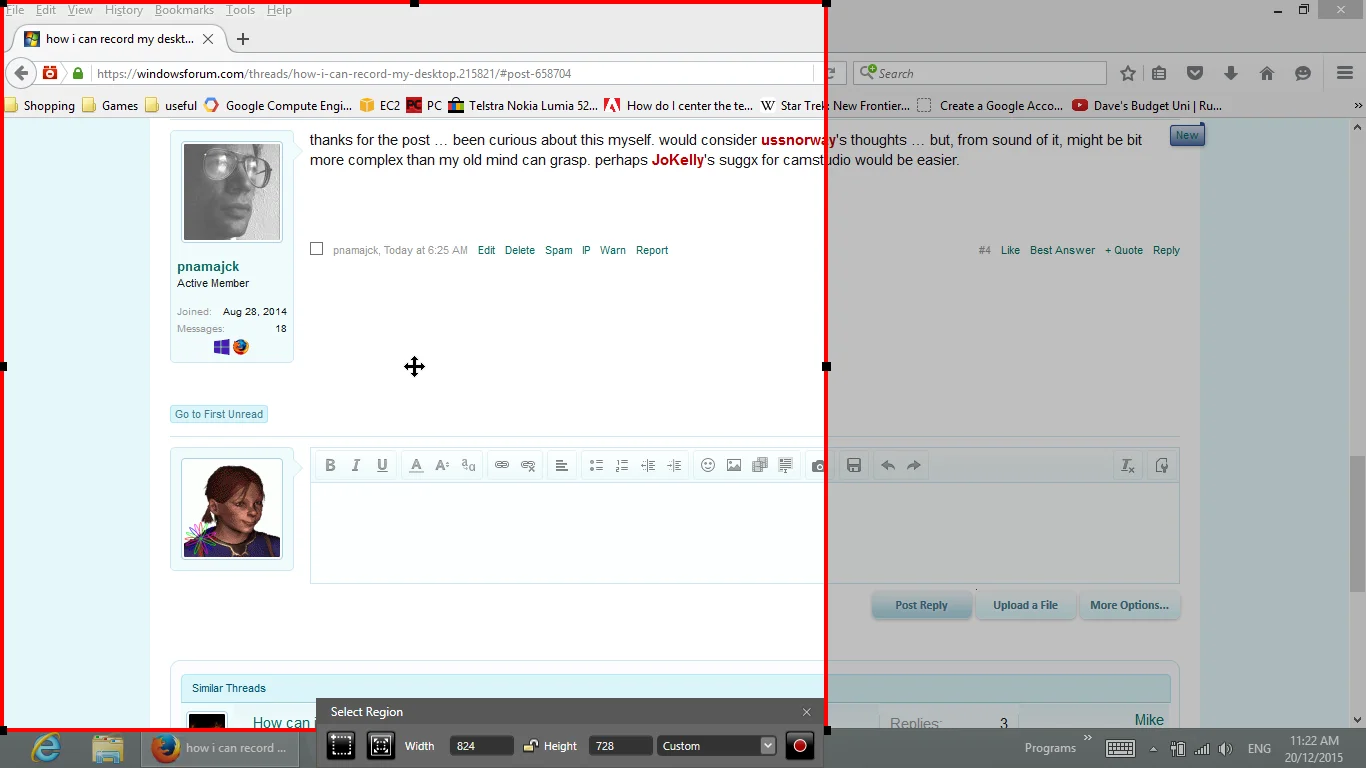Click the Firefox URL address bar
This screenshot has width=1366, height=768.
[452, 73]
